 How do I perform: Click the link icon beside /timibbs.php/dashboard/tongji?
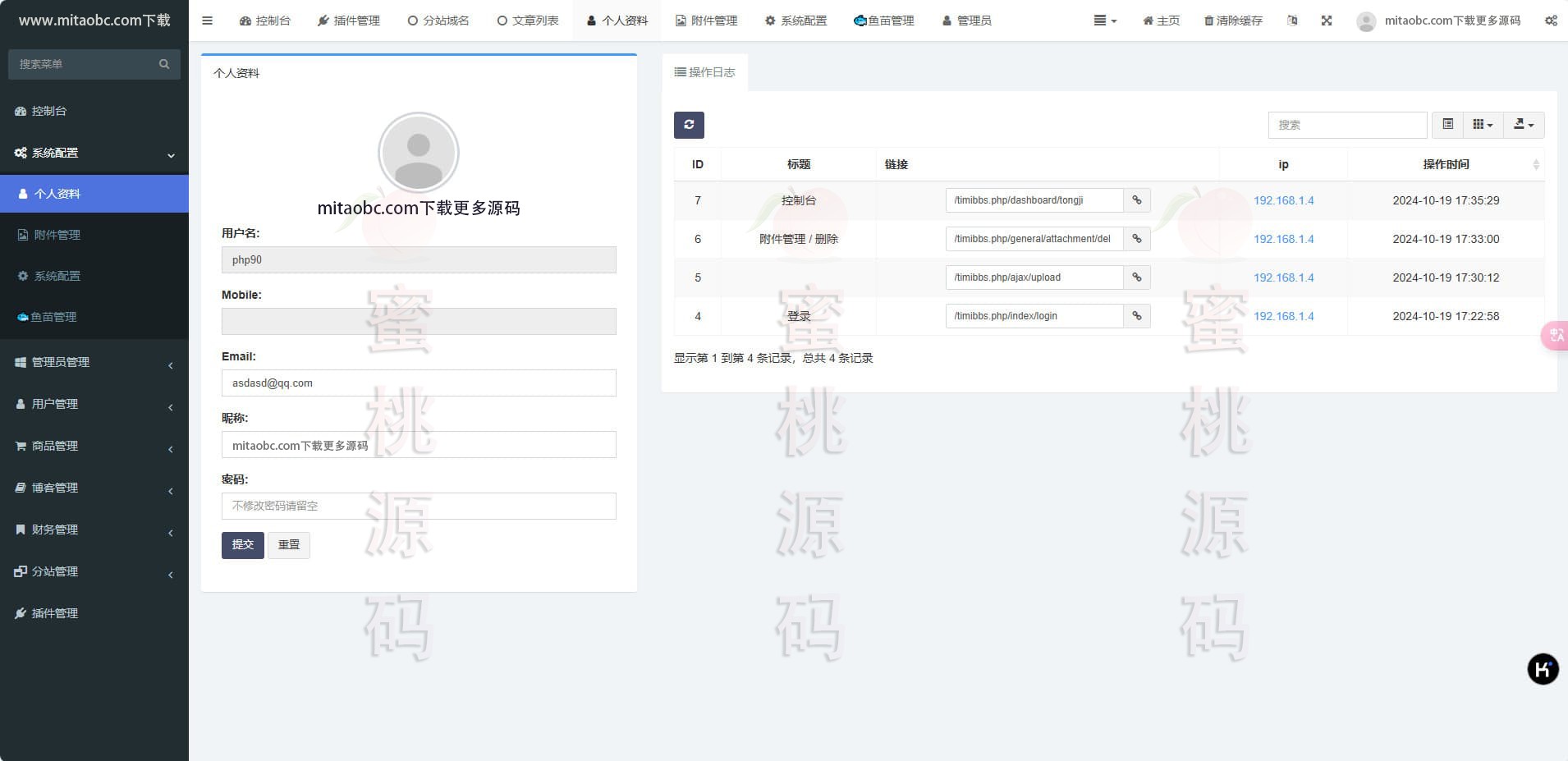1136,200
